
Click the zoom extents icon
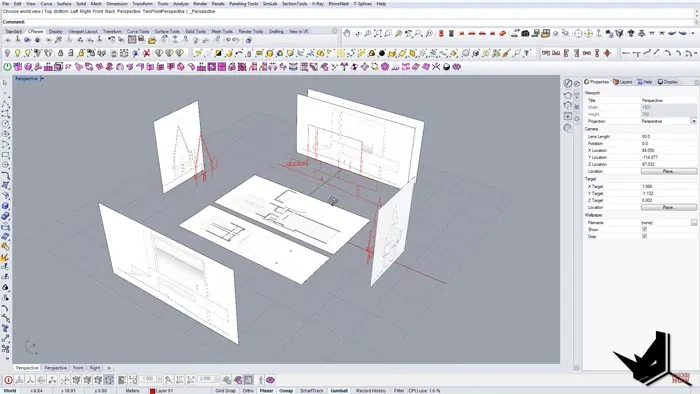point(378,33)
